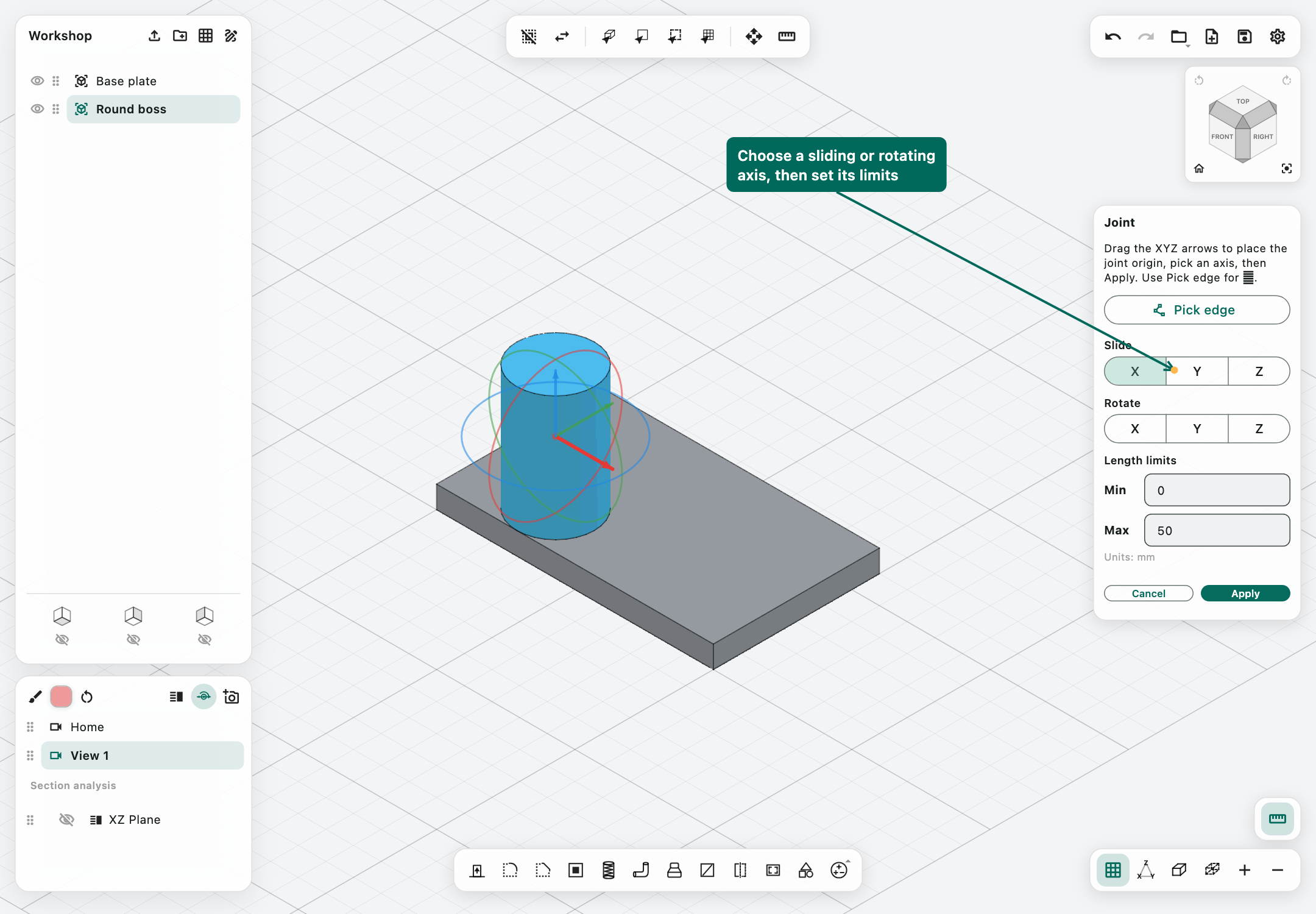
Task: Select the move arrows tool
Action: coord(754,37)
